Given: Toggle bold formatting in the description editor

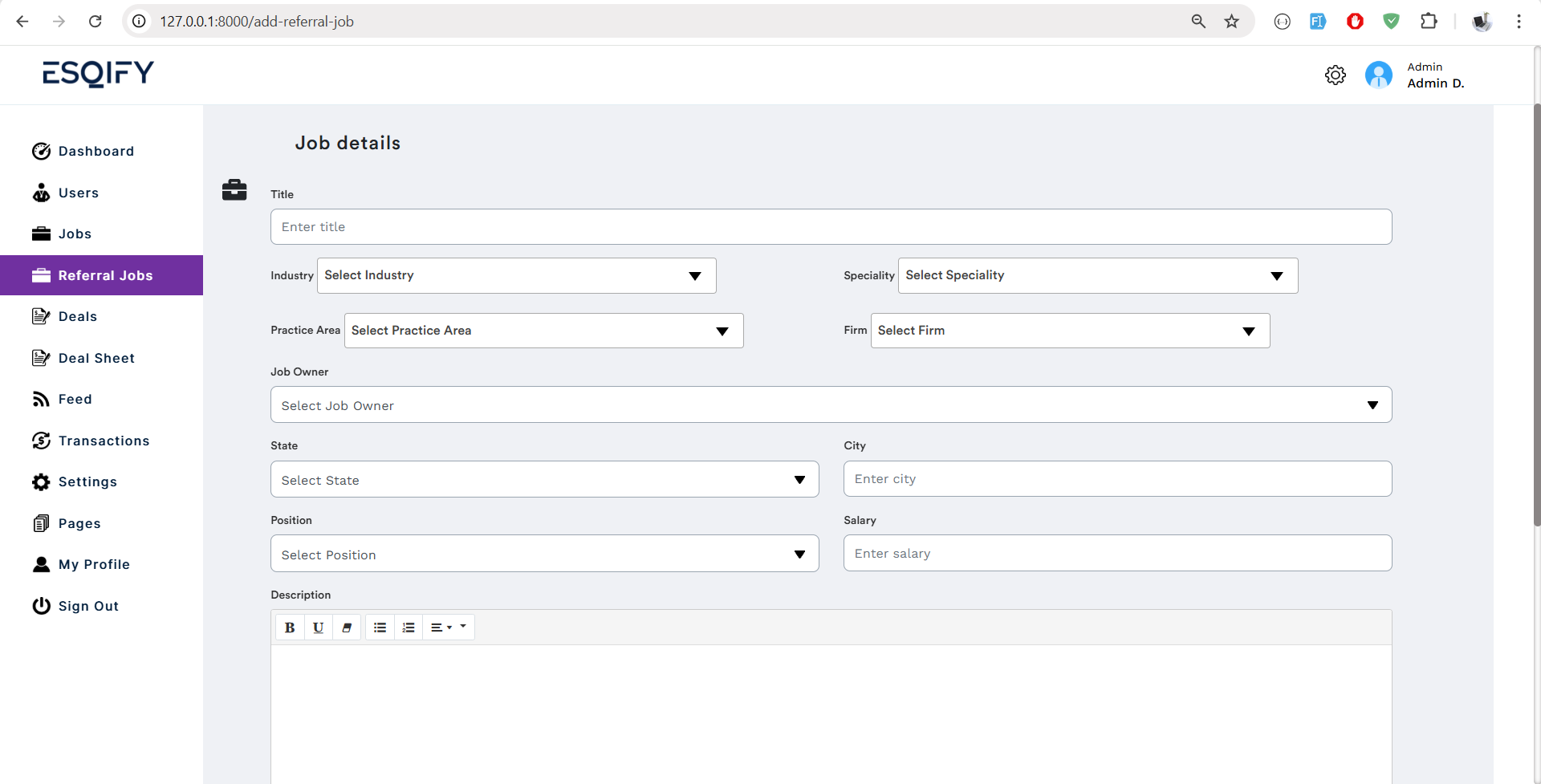Looking at the screenshot, I should click(290, 628).
